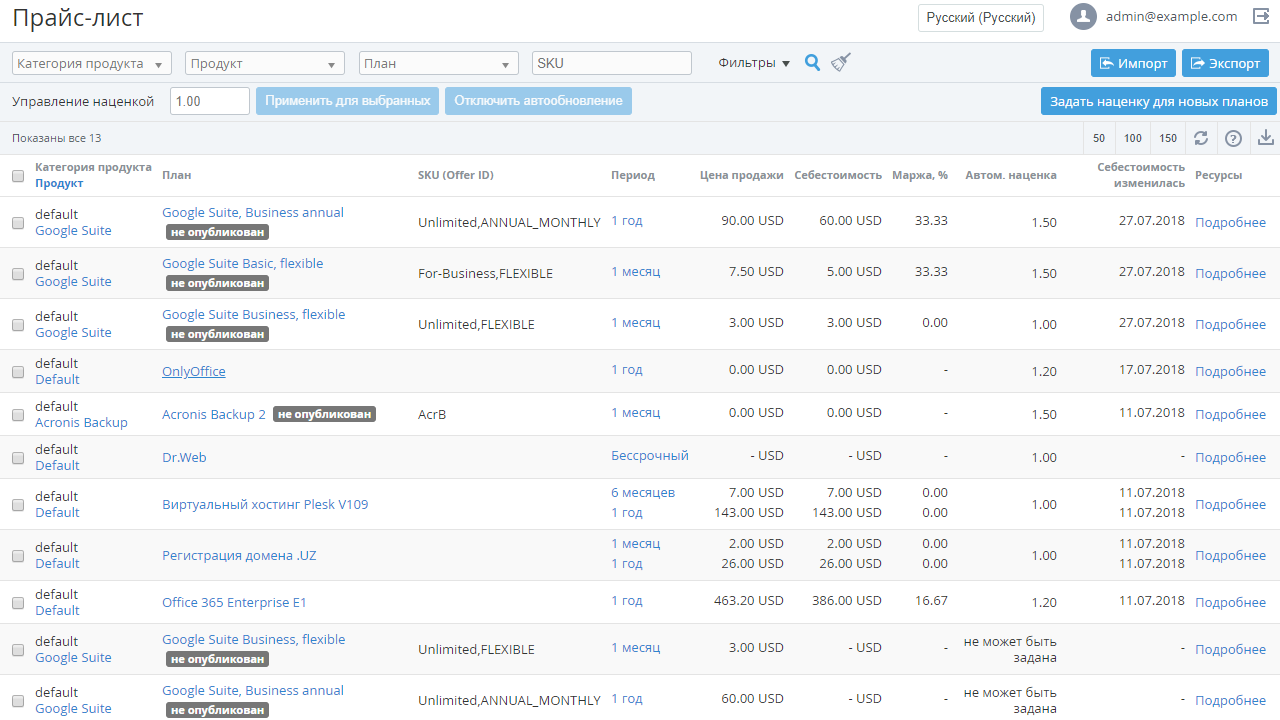Click Отключить автообновление button
1280x720 pixels.
coord(538,101)
